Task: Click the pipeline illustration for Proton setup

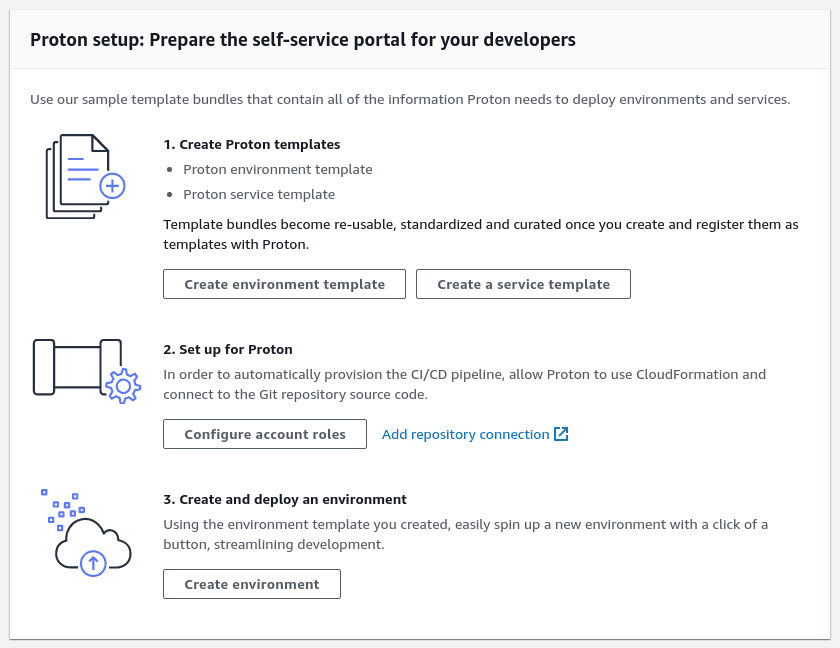Action: coord(87,371)
